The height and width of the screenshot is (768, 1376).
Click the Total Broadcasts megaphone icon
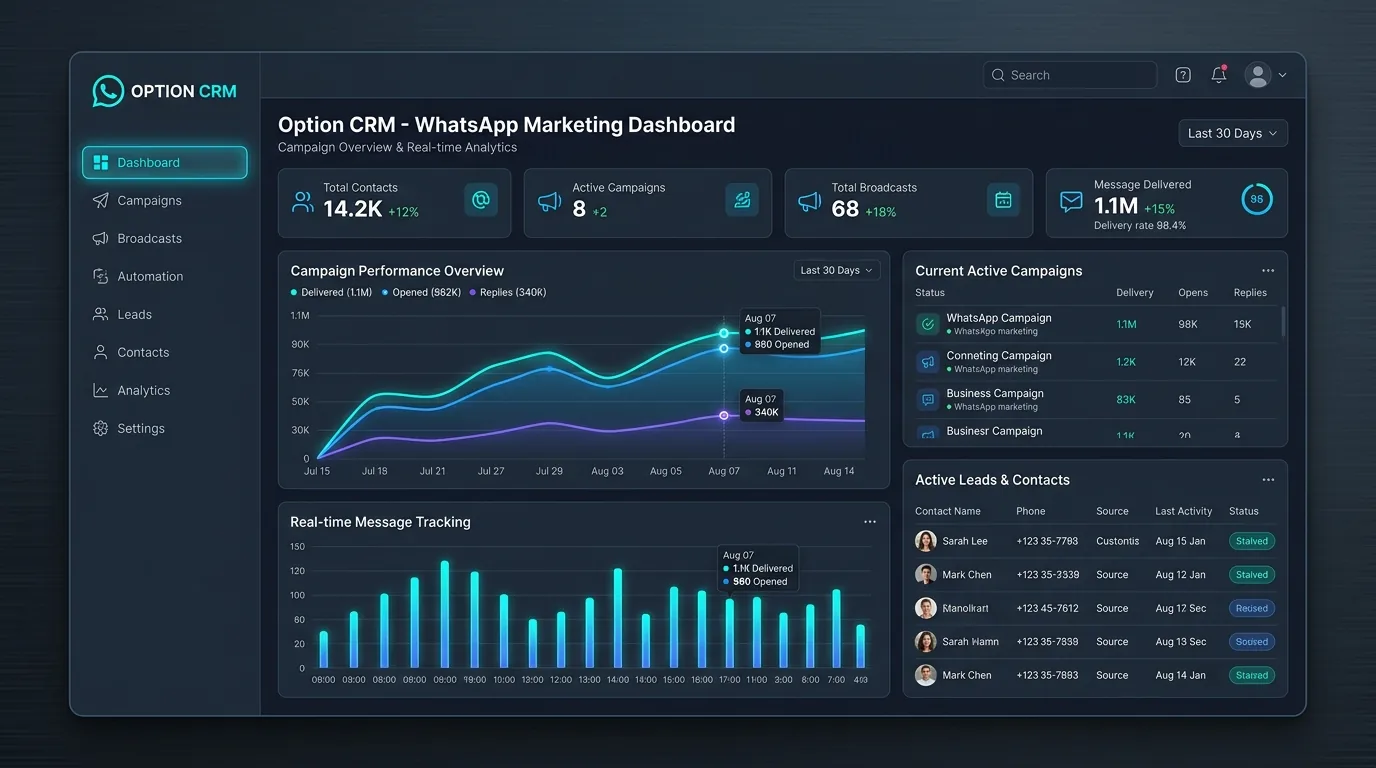(x=809, y=202)
